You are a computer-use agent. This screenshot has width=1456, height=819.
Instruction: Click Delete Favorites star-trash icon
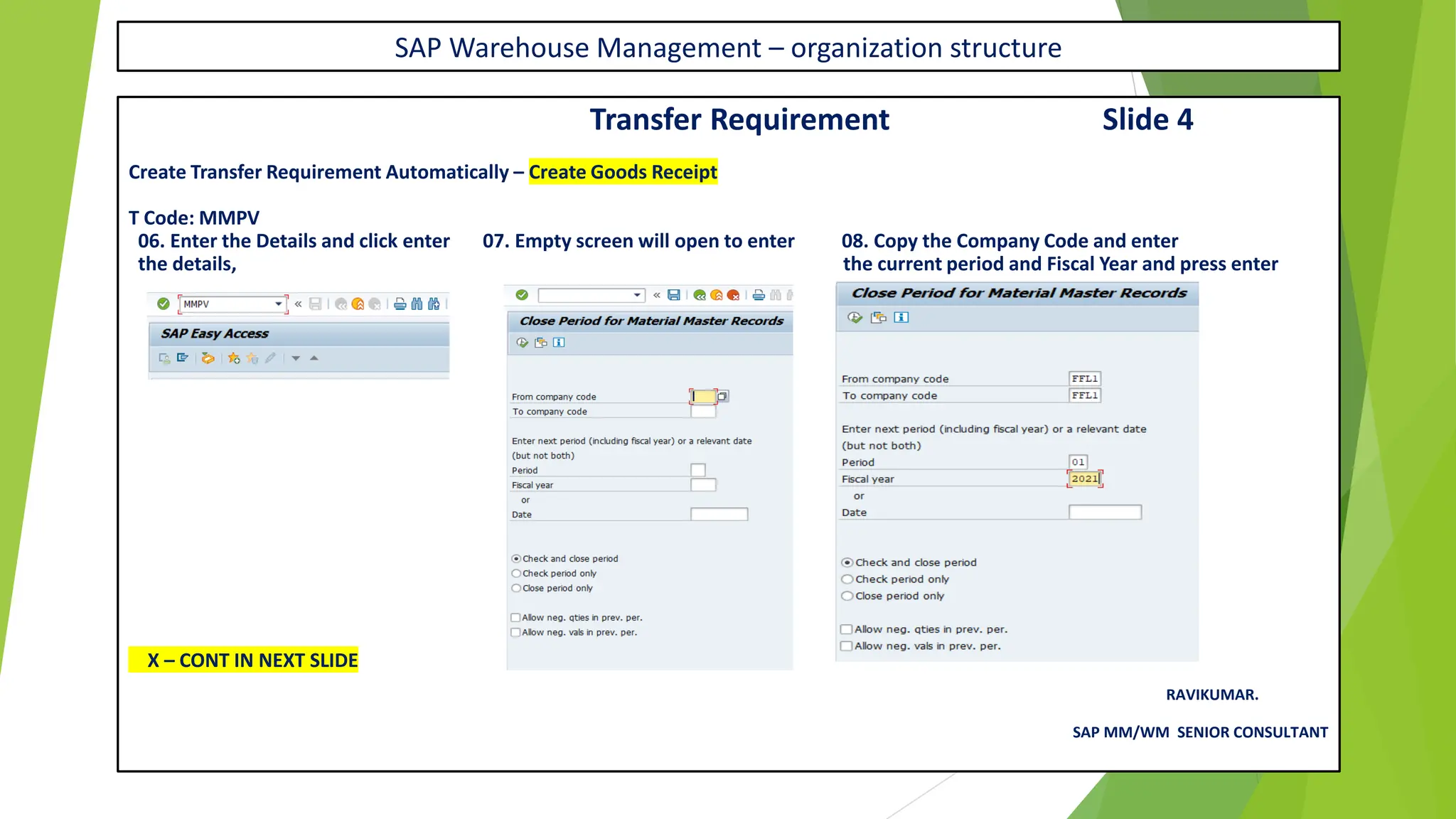(252, 358)
